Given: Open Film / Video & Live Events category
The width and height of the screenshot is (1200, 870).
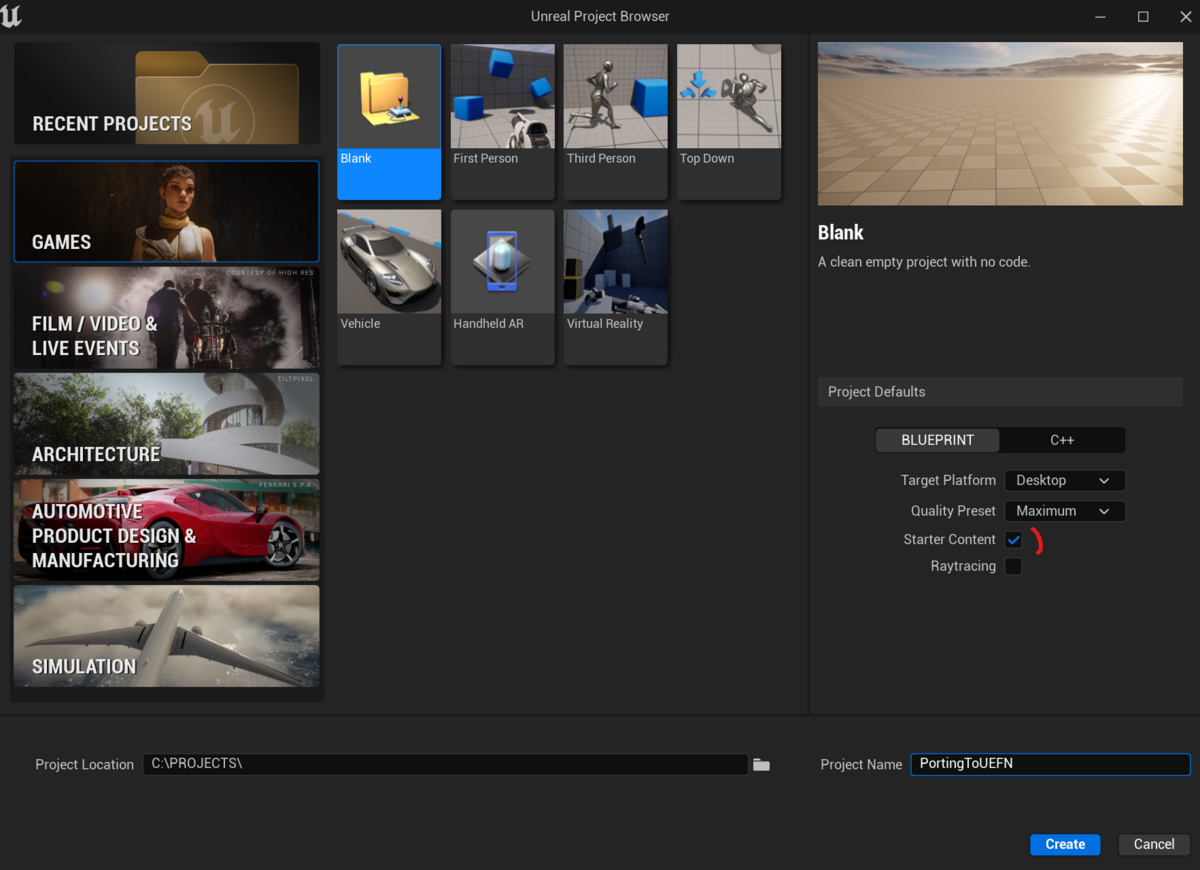Looking at the screenshot, I should click(167, 318).
